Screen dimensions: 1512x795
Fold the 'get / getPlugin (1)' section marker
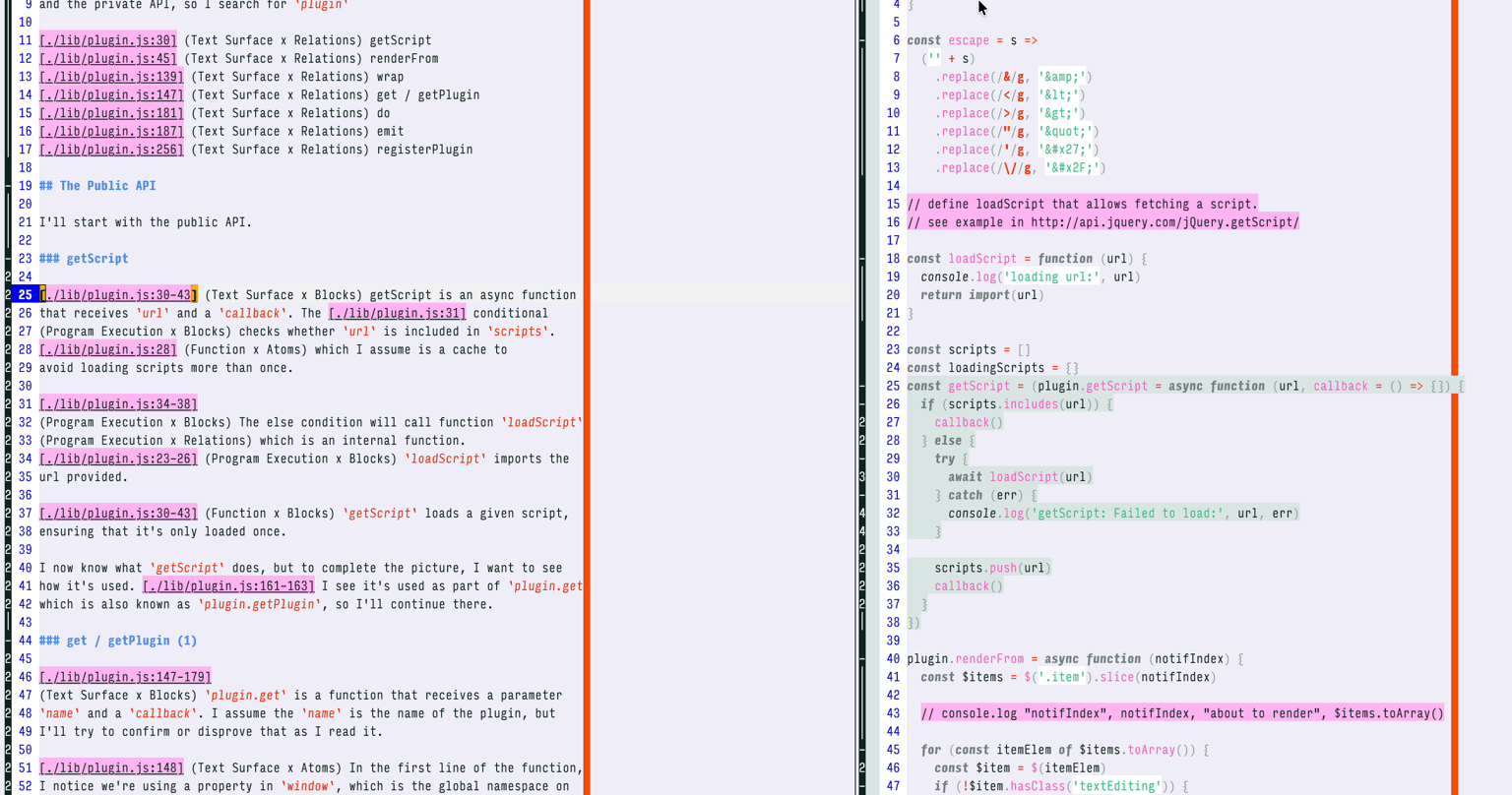coord(8,641)
